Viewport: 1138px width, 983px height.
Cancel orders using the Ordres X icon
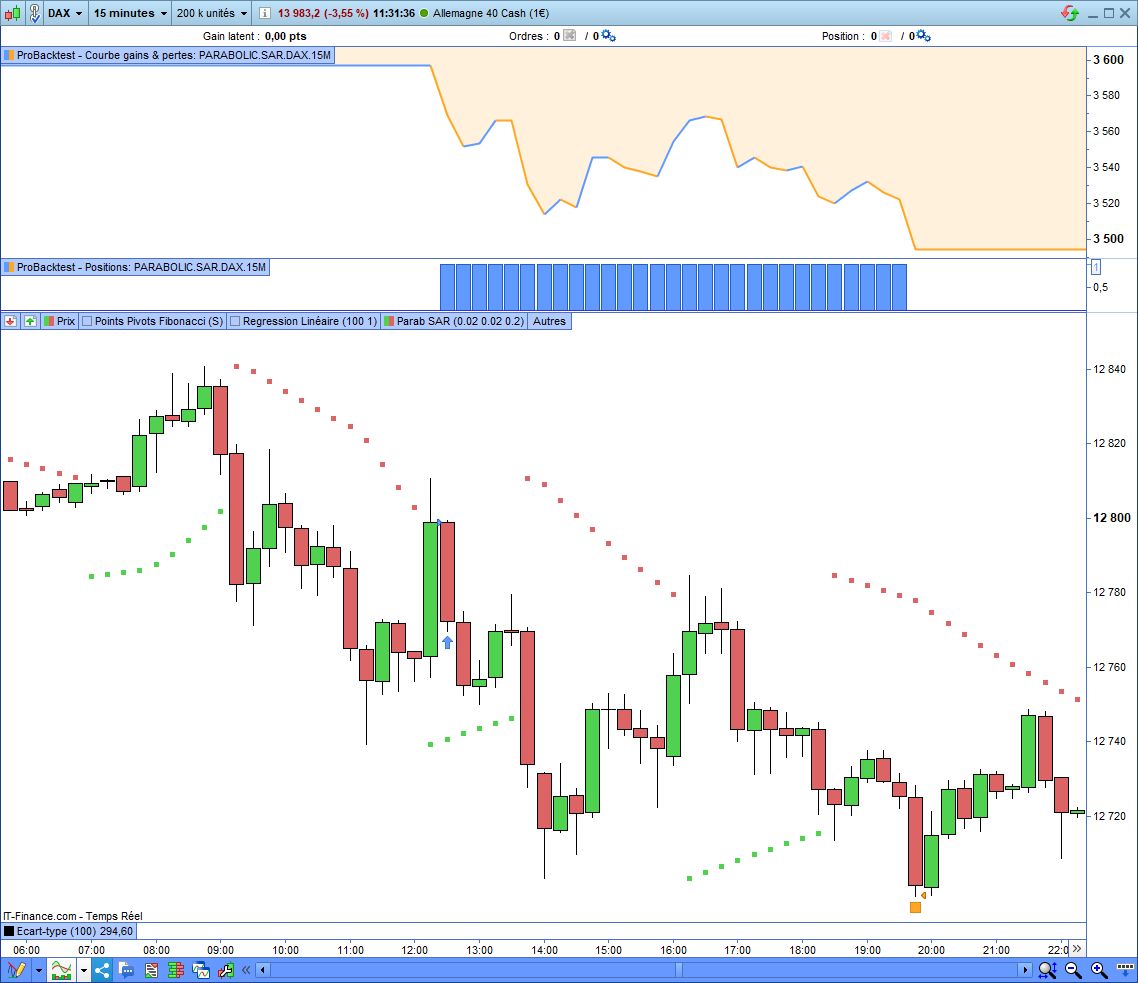(570, 36)
